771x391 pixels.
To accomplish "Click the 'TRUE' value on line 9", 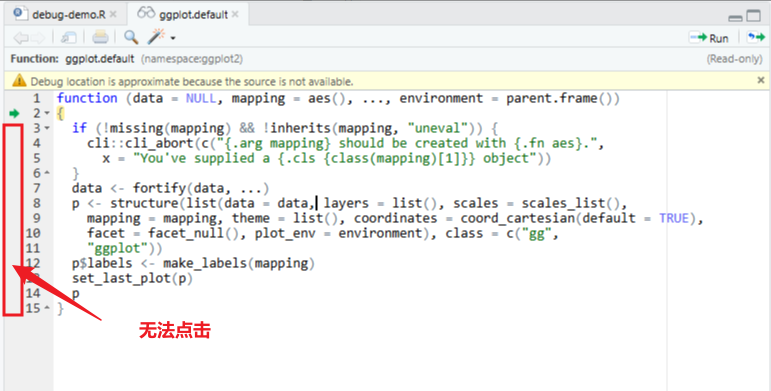I will [x=674, y=218].
